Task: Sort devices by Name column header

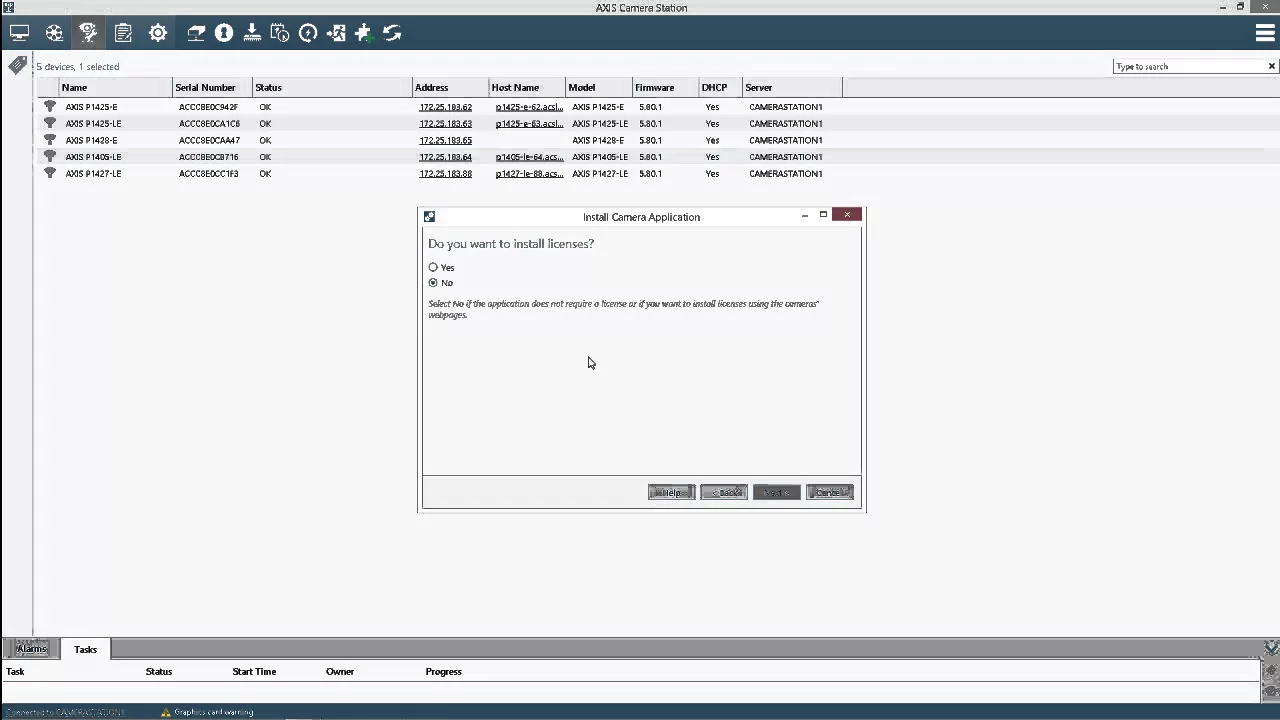Action: click(115, 87)
